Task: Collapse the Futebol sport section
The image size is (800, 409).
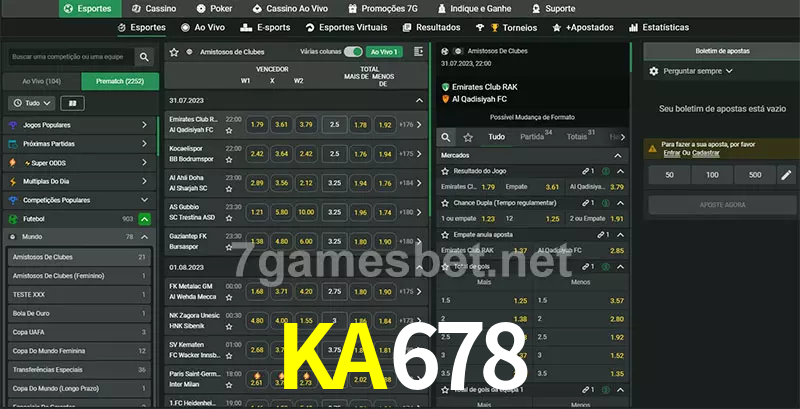Action: pyautogui.click(x=144, y=219)
